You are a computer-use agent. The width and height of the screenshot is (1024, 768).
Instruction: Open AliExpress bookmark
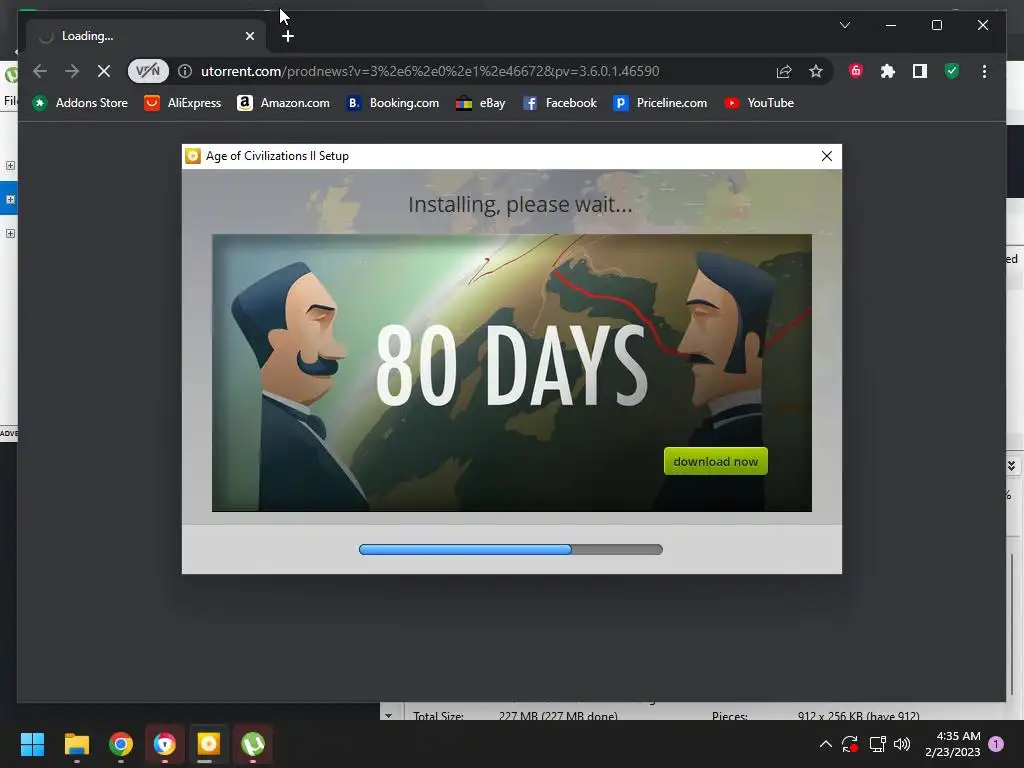click(x=183, y=103)
